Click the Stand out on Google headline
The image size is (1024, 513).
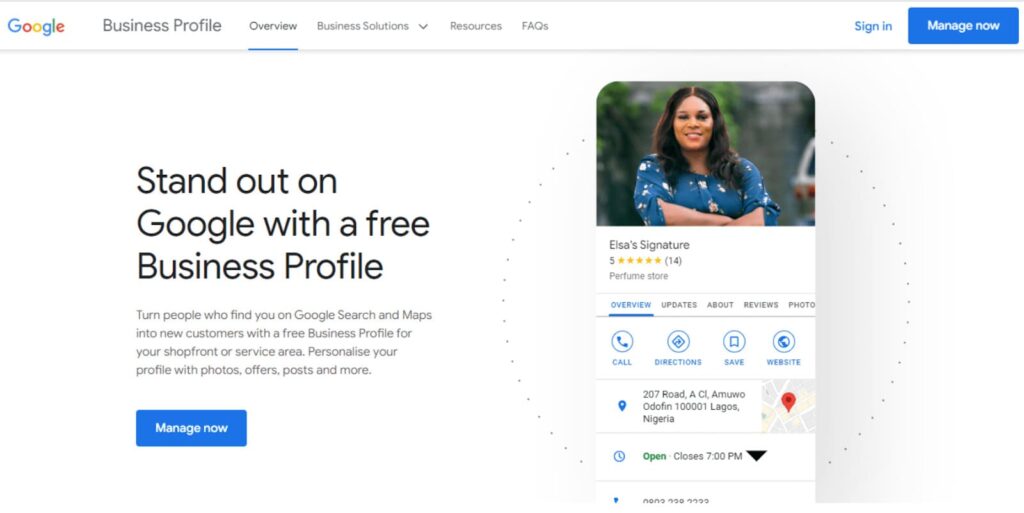coord(283,224)
